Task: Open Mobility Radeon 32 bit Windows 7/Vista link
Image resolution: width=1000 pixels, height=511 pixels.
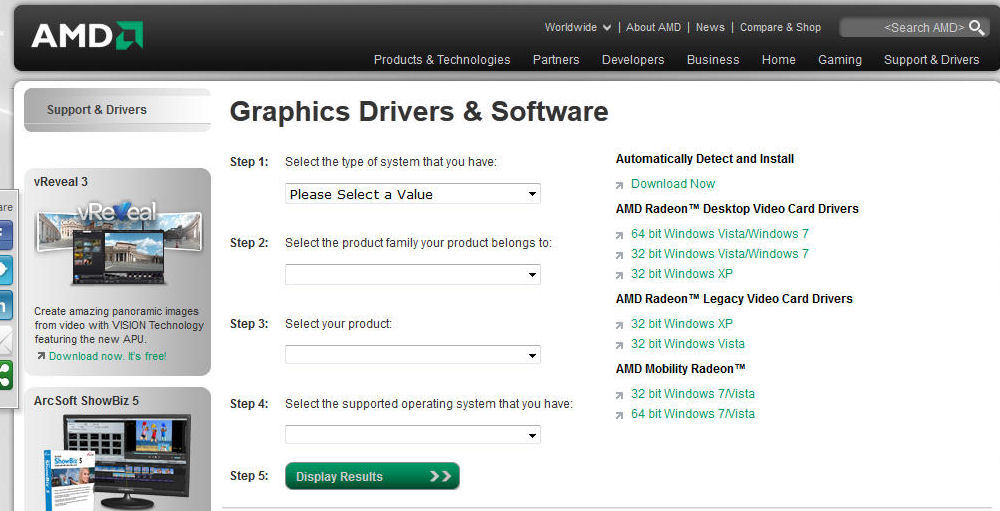Action: (x=693, y=394)
